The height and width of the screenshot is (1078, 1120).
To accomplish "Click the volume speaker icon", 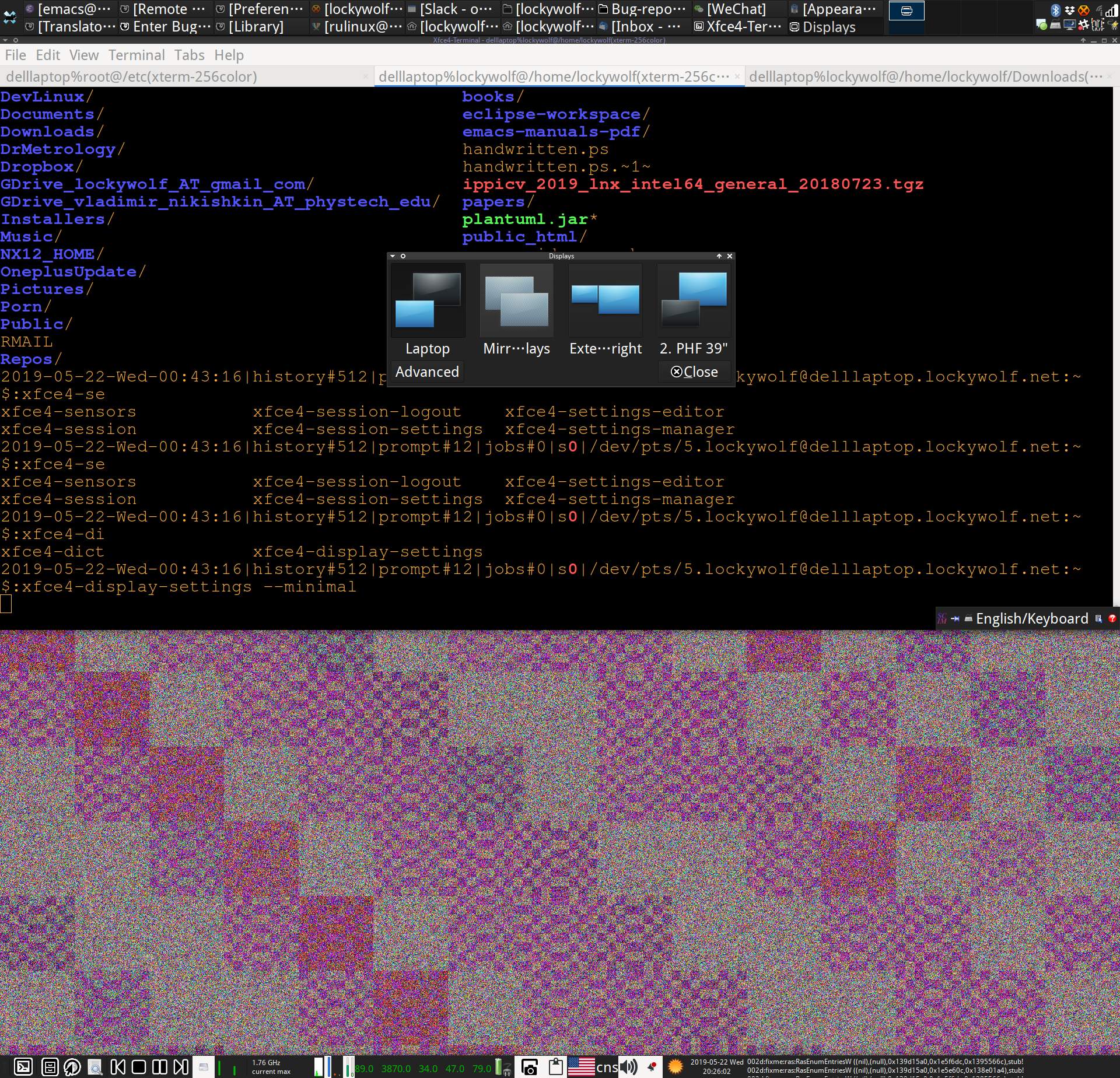I will click(628, 1067).
